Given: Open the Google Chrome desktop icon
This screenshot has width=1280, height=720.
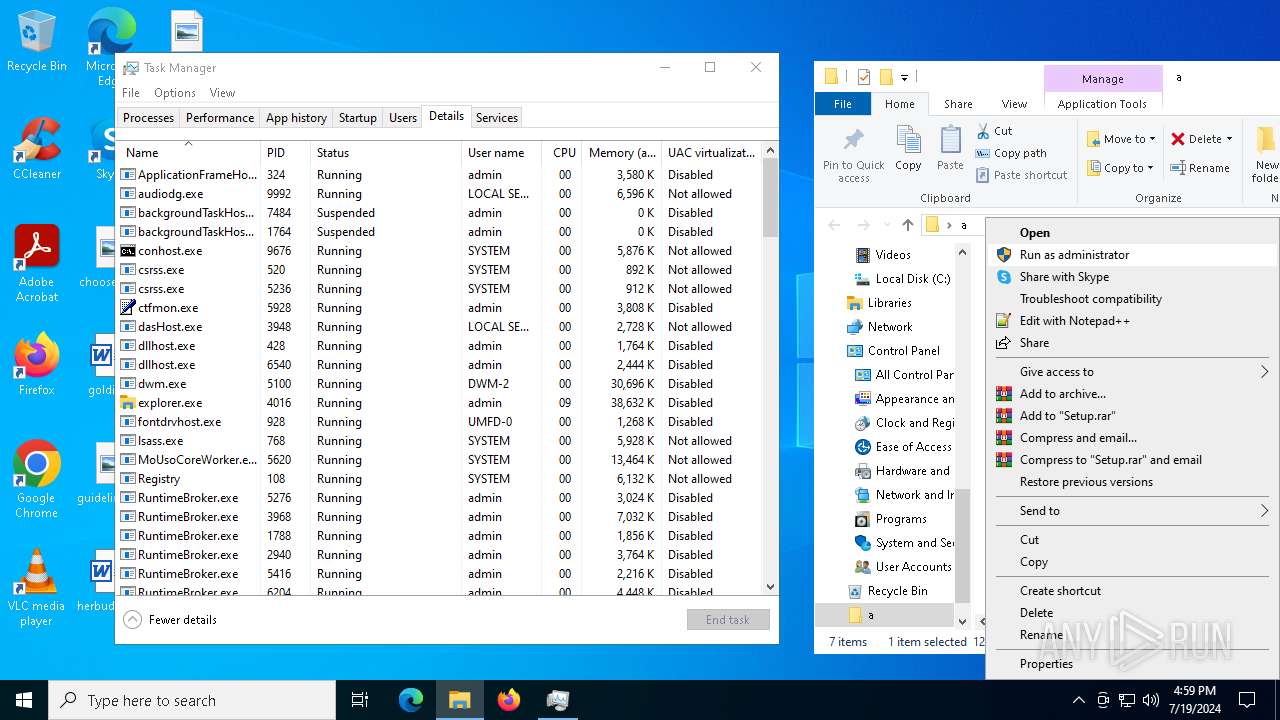Looking at the screenshot, I should (36, 480).
